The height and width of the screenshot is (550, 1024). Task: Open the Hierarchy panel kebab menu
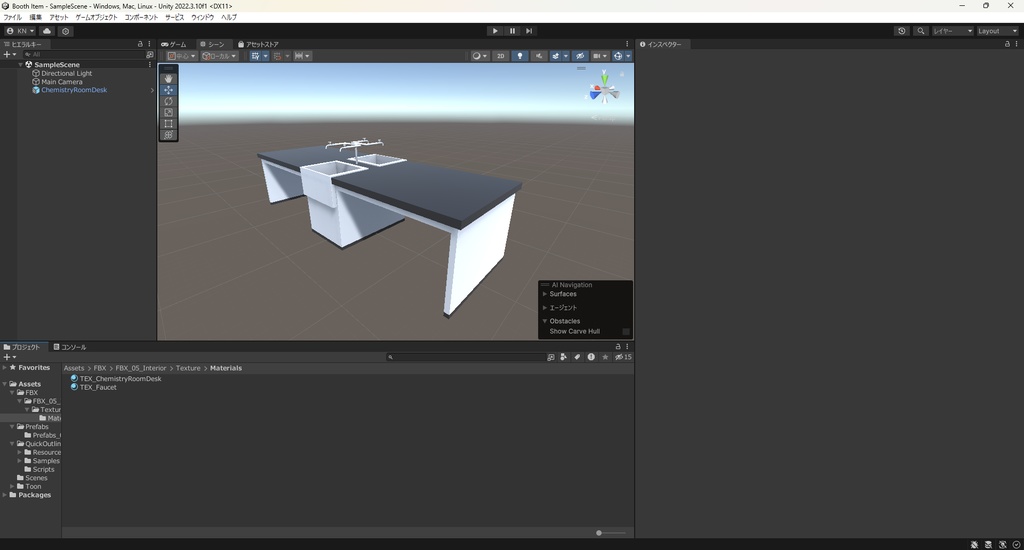[x=150, y=44]
